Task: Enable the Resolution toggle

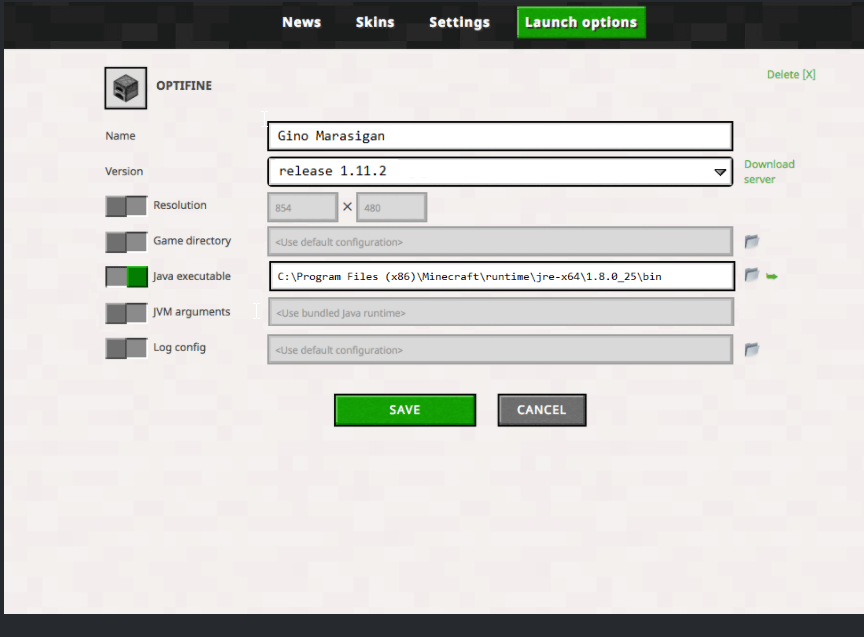Action: pos(125,205)
